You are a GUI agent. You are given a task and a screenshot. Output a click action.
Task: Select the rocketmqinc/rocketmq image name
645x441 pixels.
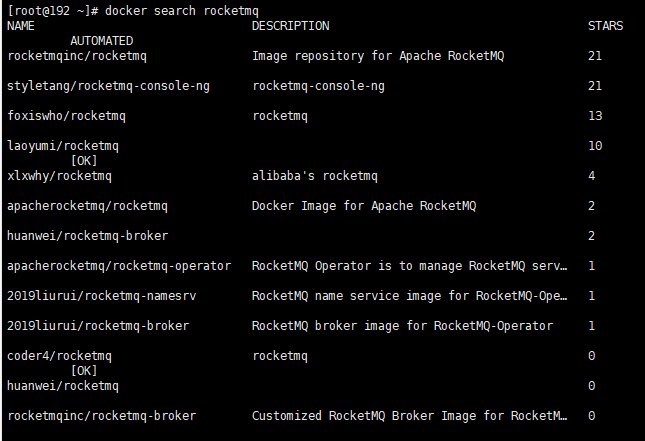tap(77, 56)
